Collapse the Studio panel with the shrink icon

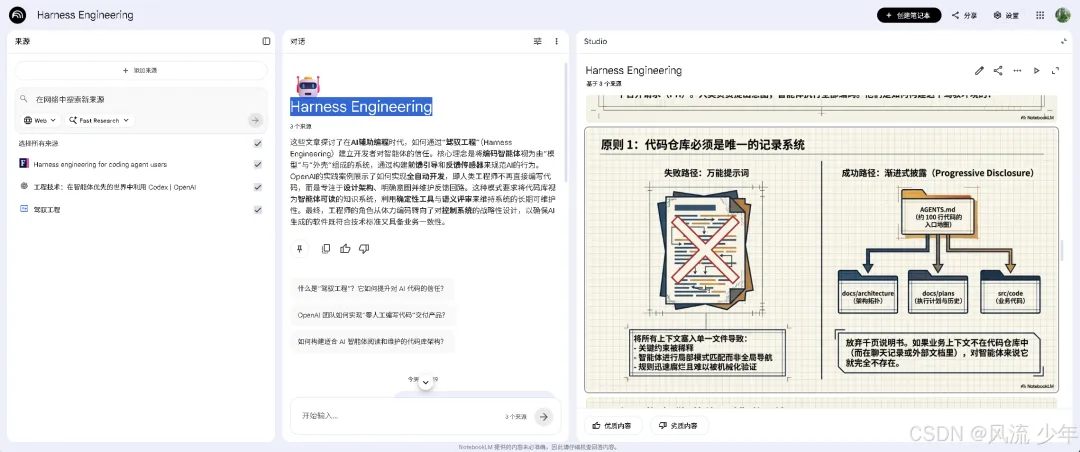(x=1064, y=41)
